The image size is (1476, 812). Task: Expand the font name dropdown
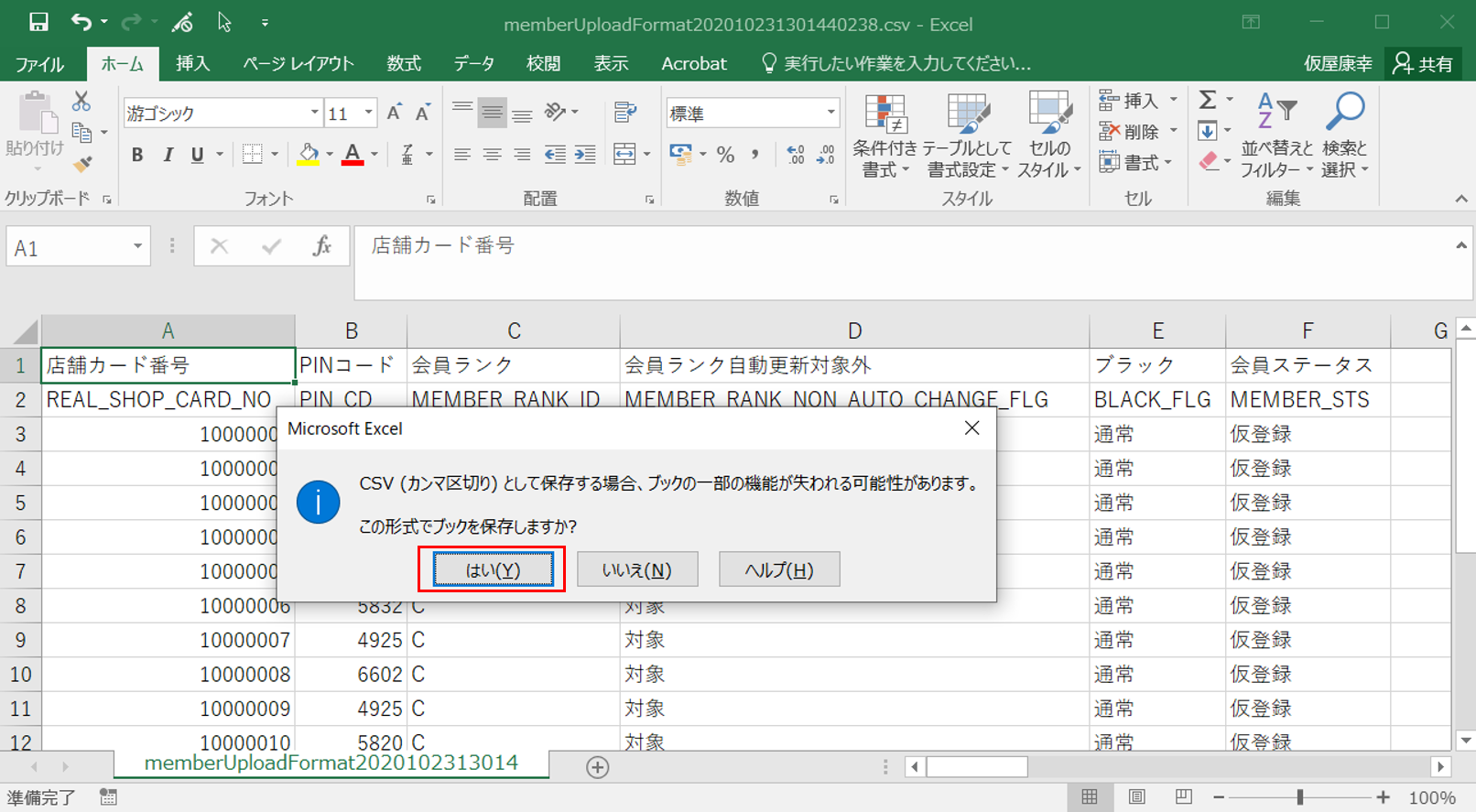click(x=314, y=113)
